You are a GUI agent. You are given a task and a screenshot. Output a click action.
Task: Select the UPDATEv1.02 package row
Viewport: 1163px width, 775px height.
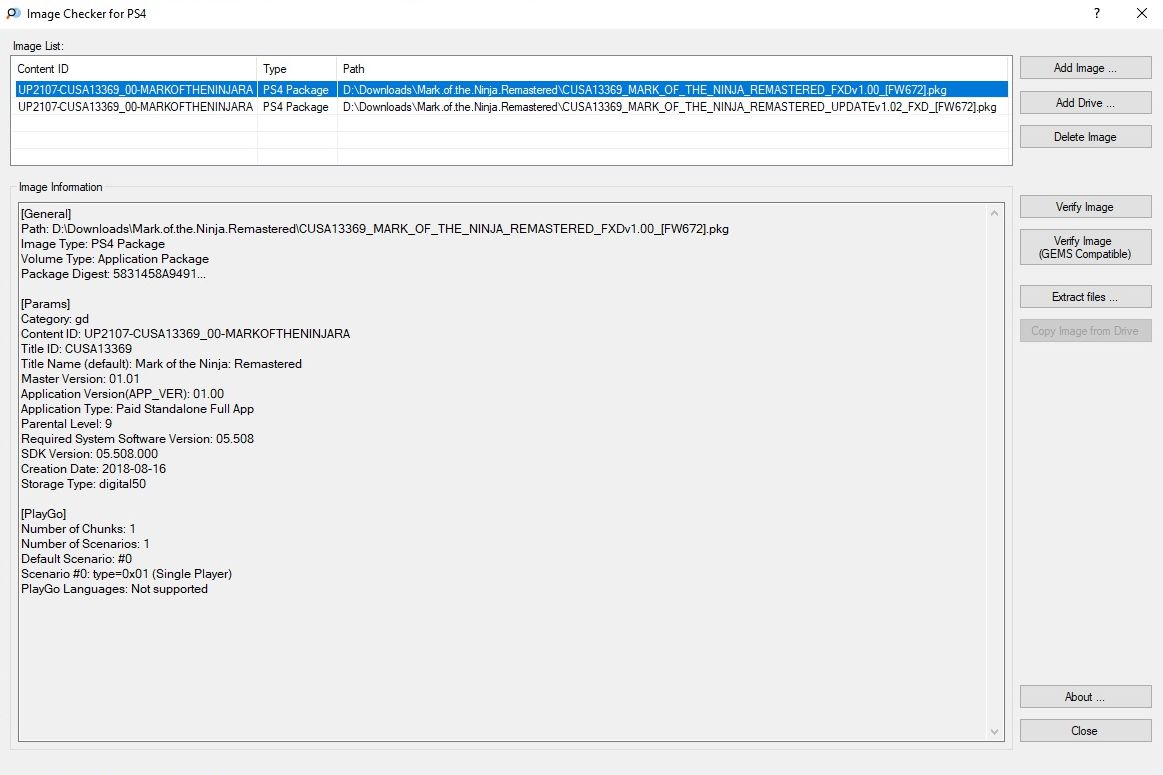(511, 107)
